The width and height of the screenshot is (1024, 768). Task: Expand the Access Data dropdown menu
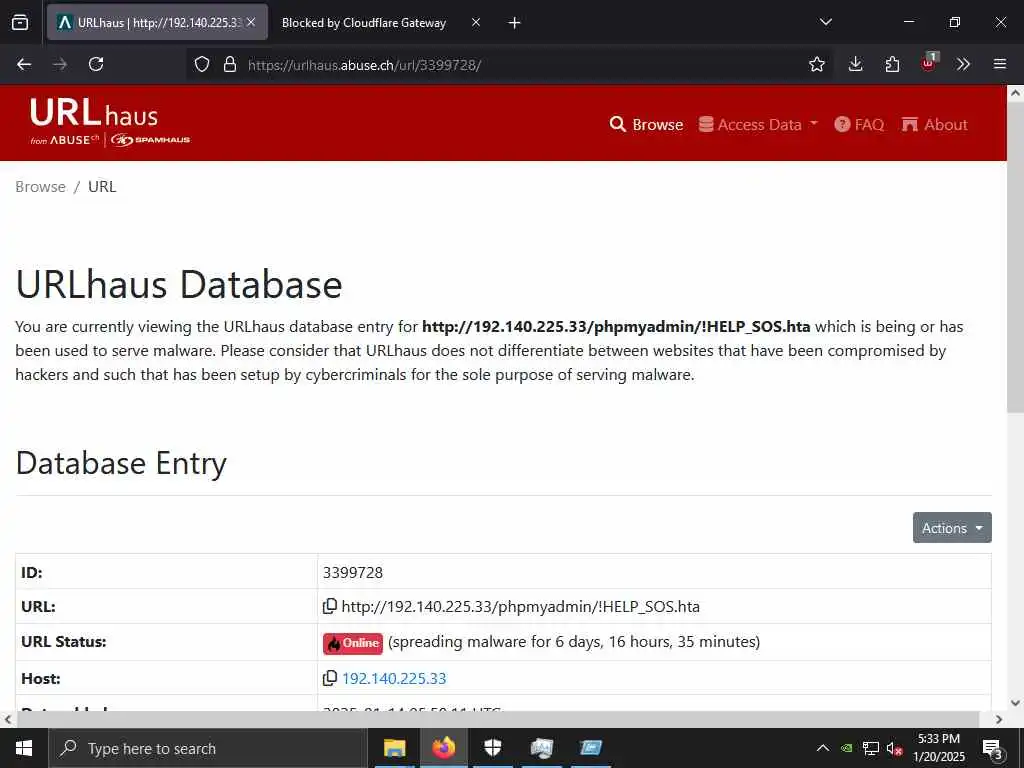[758, 124]
